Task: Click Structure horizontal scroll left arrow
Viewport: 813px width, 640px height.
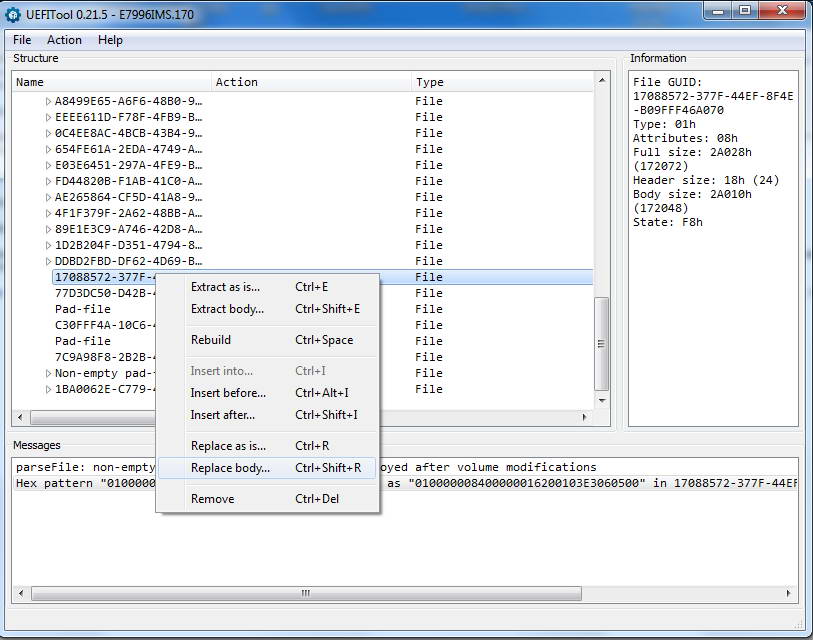Action: click(x=20, y=417)
